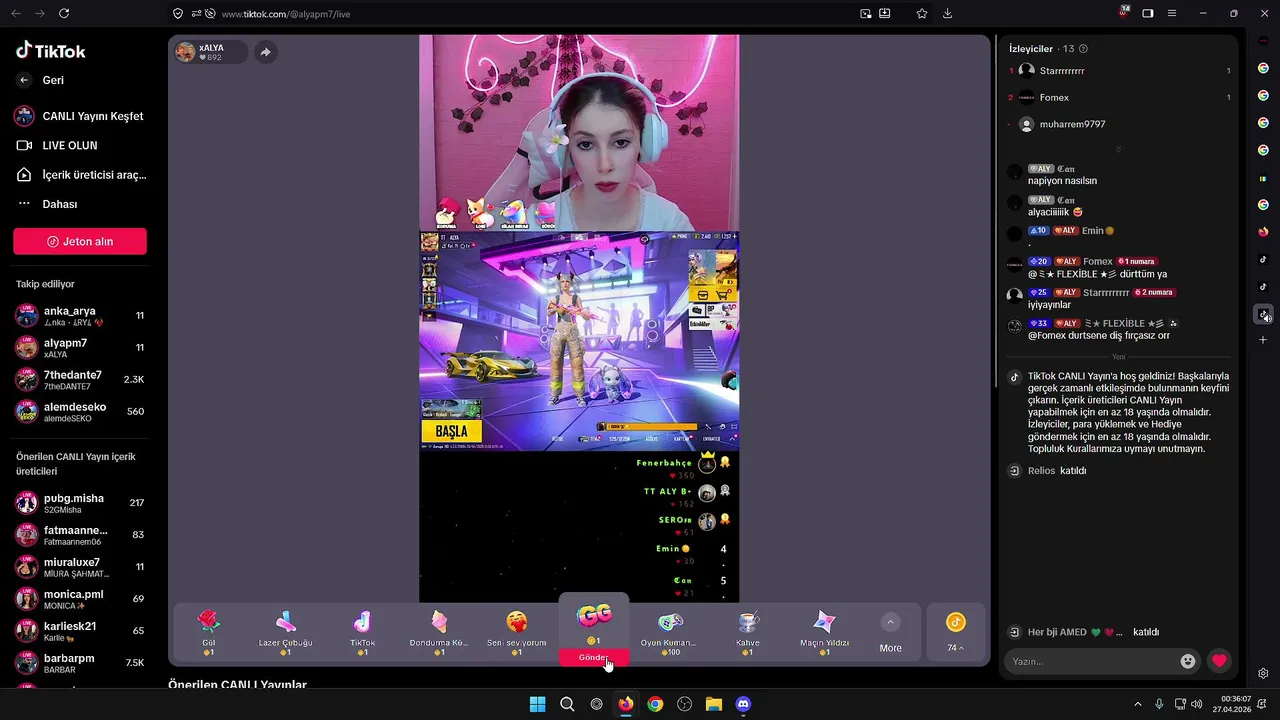Viewport: 1280px width, 720px height.
Task: Open Discord from the taskbar
Action: click(743, 704)
